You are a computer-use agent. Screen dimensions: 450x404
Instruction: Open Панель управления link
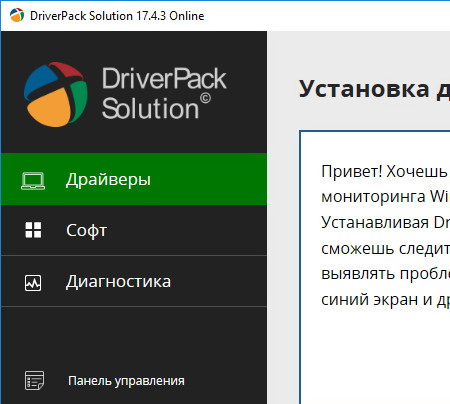coord(126,381)
